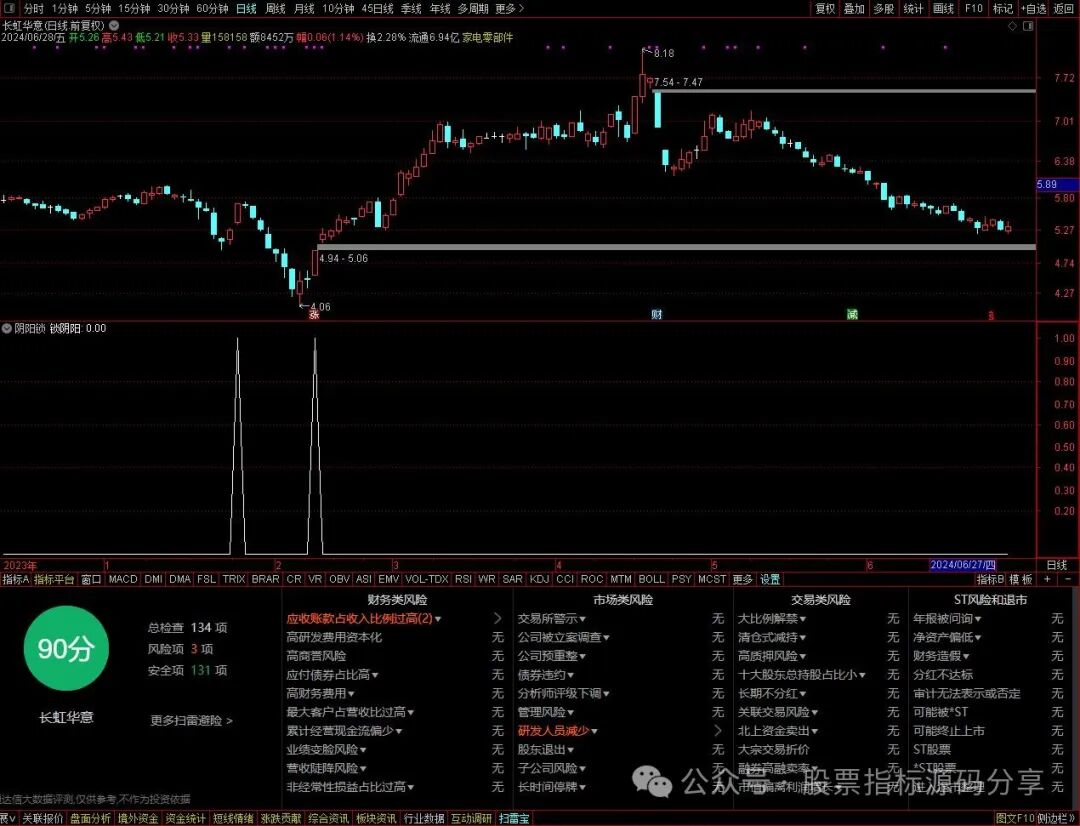Click the 返回 back button
Viewport: 1080px width, 826px height.
pyautogui.click(x=1064, y=8)
